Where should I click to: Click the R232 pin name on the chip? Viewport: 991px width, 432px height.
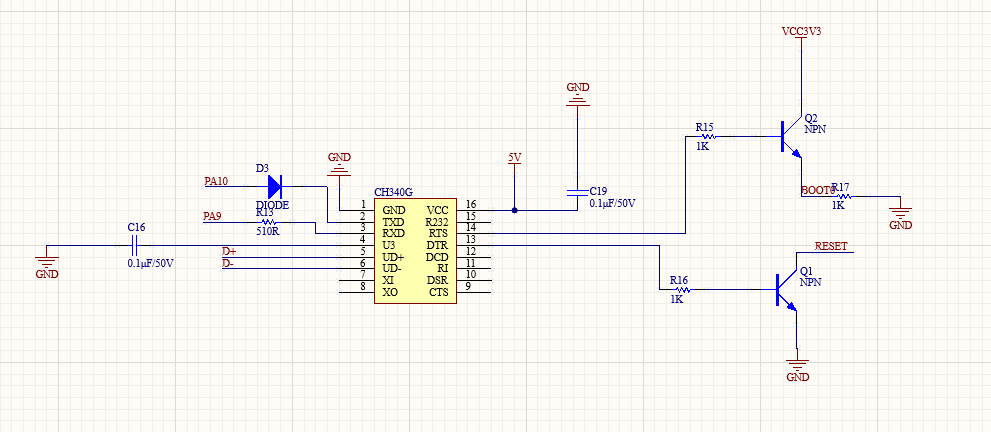click(437, 222)
